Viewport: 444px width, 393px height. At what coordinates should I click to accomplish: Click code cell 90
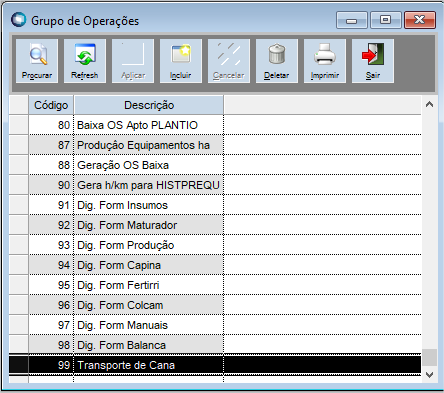pyautogui.click(x=51, y=185)
